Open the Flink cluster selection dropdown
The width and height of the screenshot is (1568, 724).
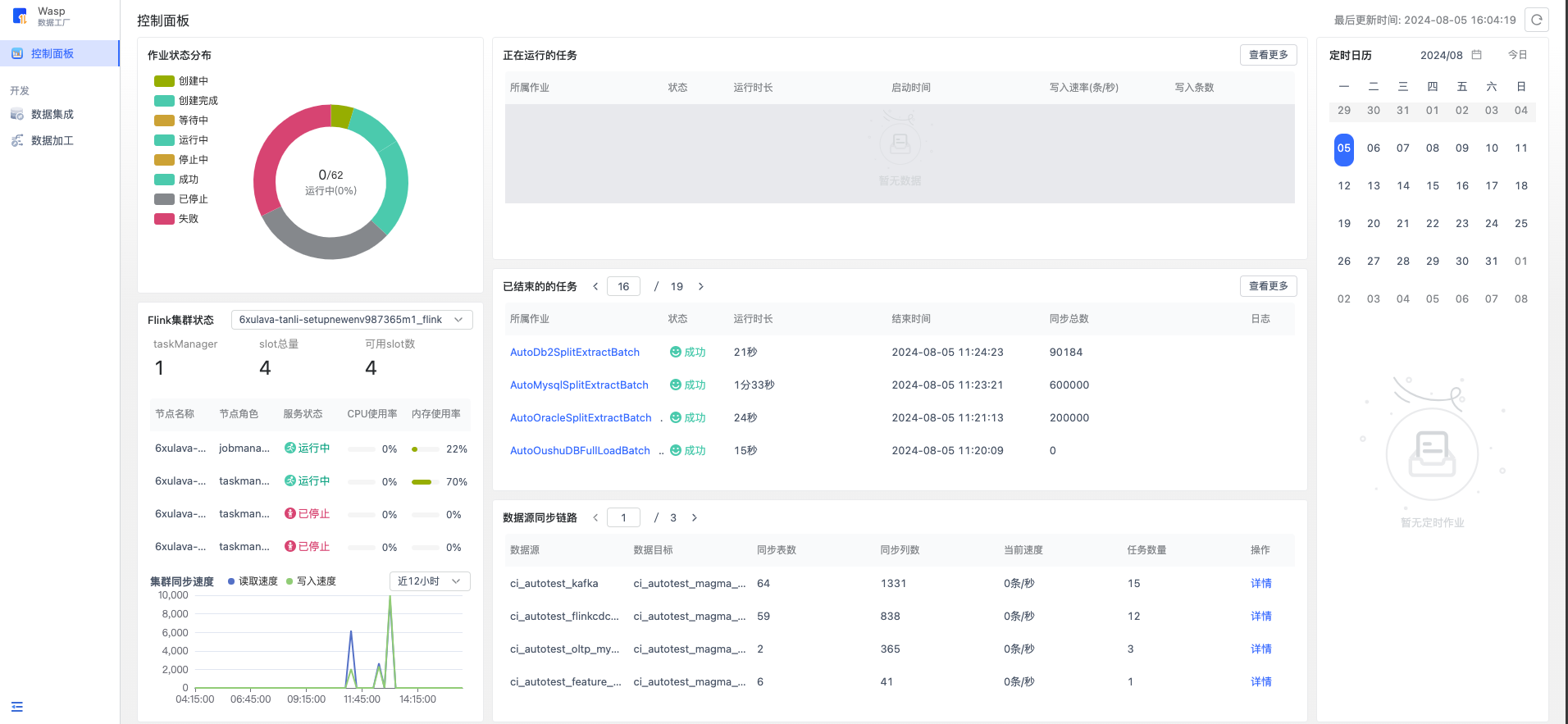pos(352,320)
